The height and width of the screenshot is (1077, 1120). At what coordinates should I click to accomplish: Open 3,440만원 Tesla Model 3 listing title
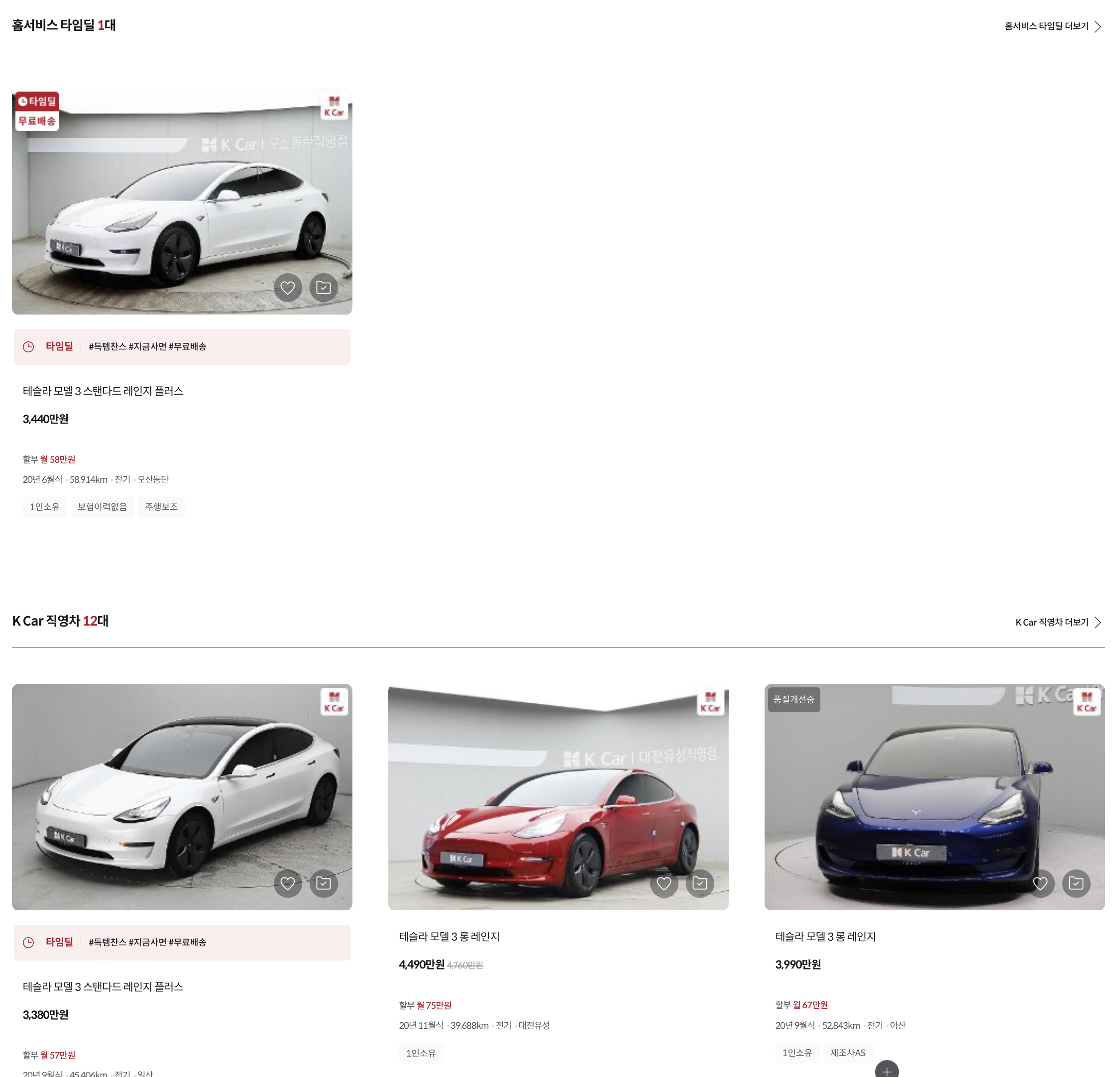[x=103, y=391]
